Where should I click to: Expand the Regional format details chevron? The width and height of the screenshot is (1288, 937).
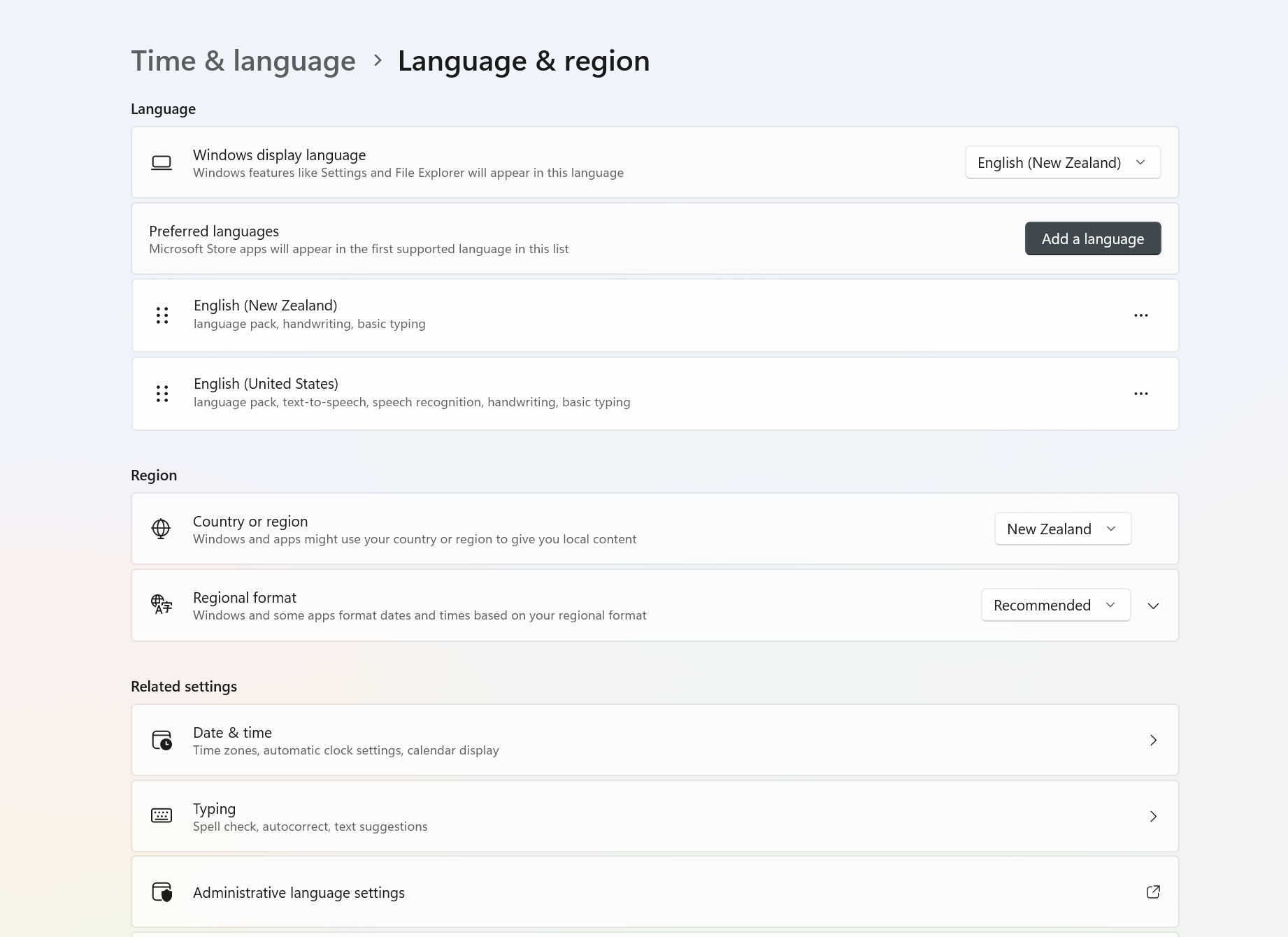1153,606
